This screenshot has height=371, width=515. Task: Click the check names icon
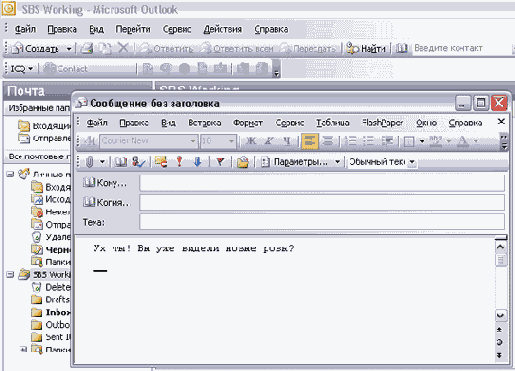coord(138,162)
